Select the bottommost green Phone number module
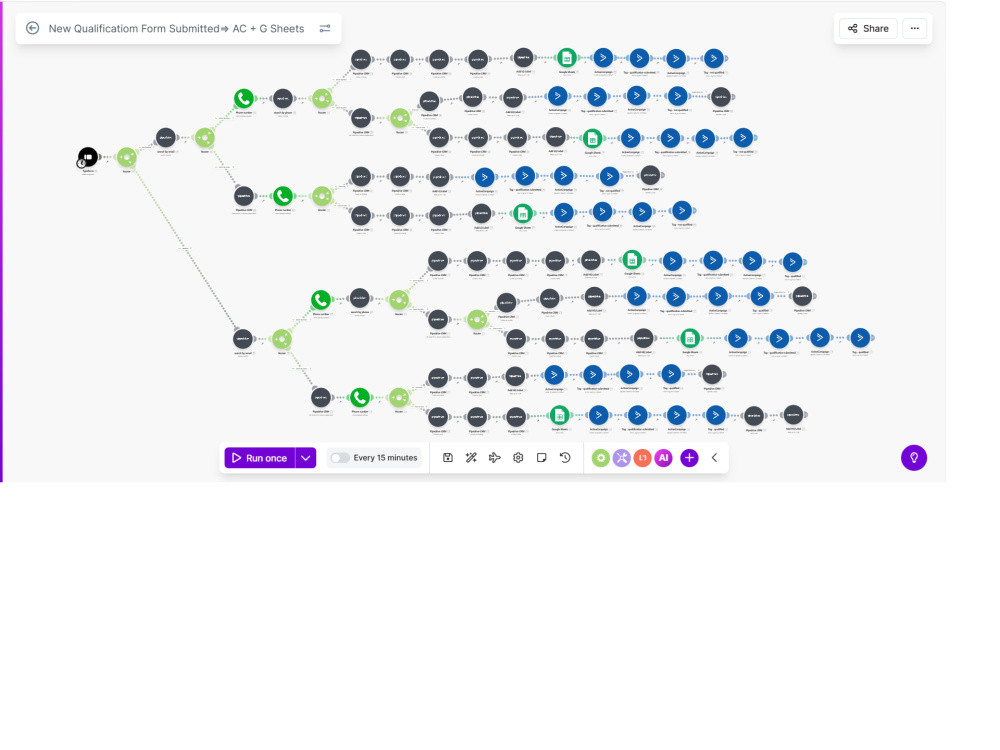Screen dimensions: 1000x750 click(360, 397)
